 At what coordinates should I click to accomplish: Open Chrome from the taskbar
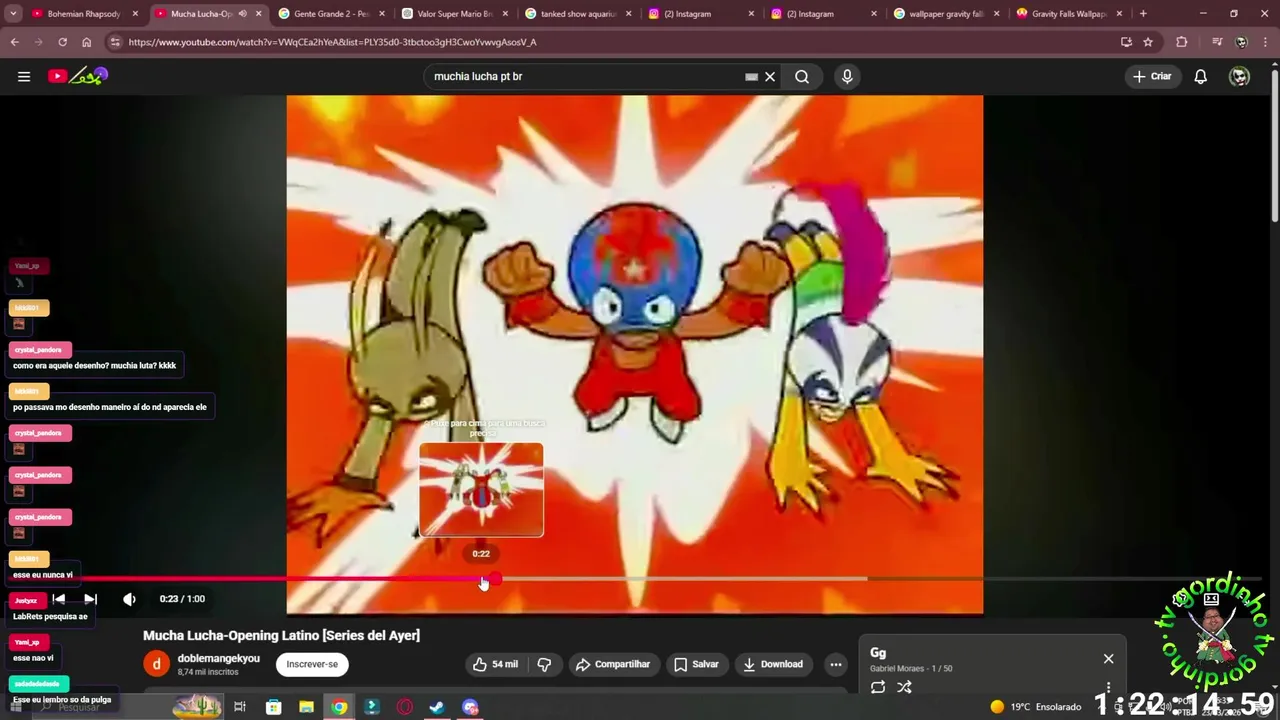tap(339, 707)
